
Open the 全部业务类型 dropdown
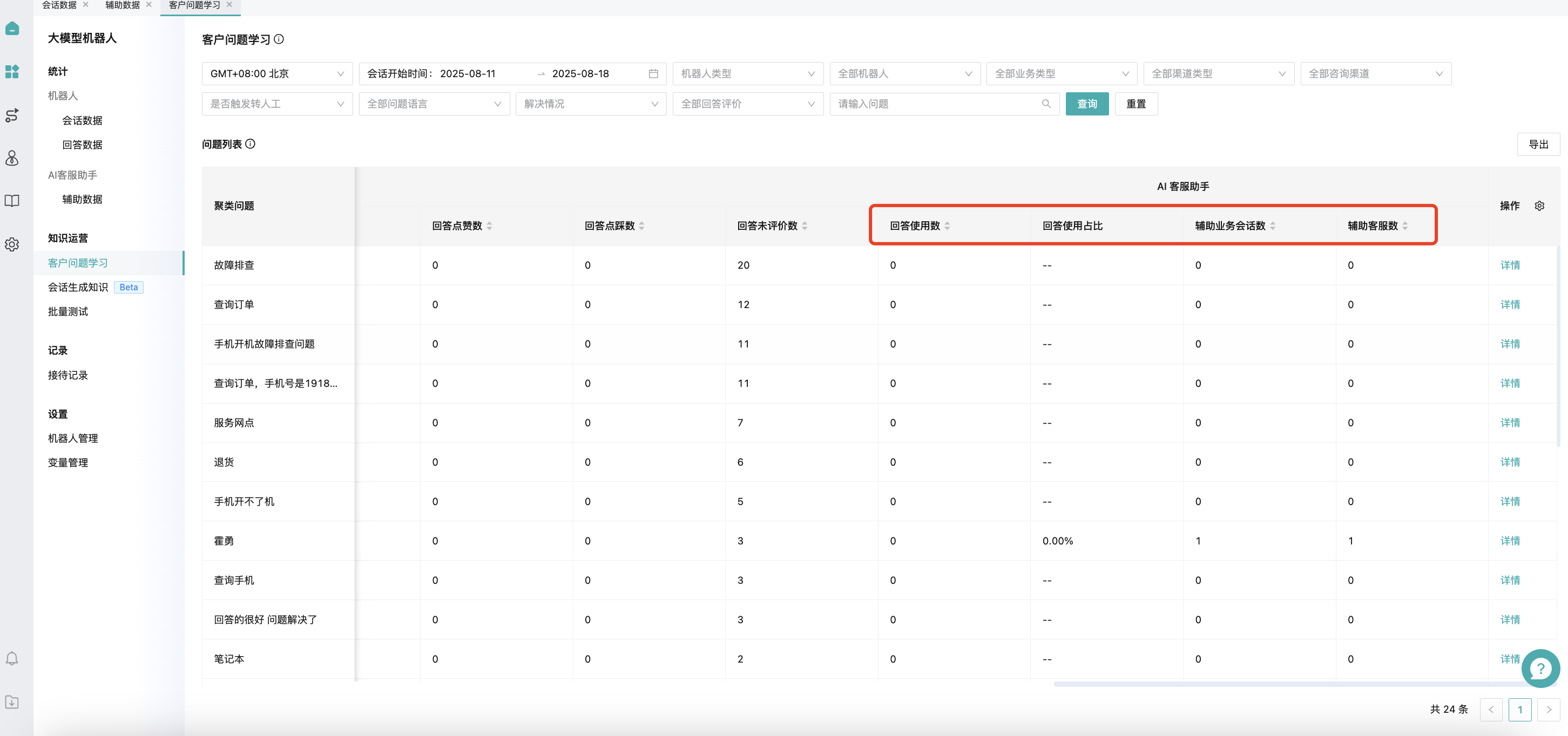[1062, 73]
